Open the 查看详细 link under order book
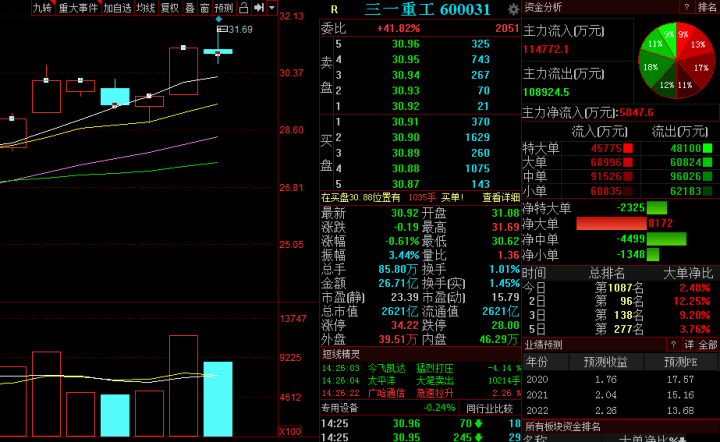720x442 pixels. pyautogui.click(x=500, y=198)
